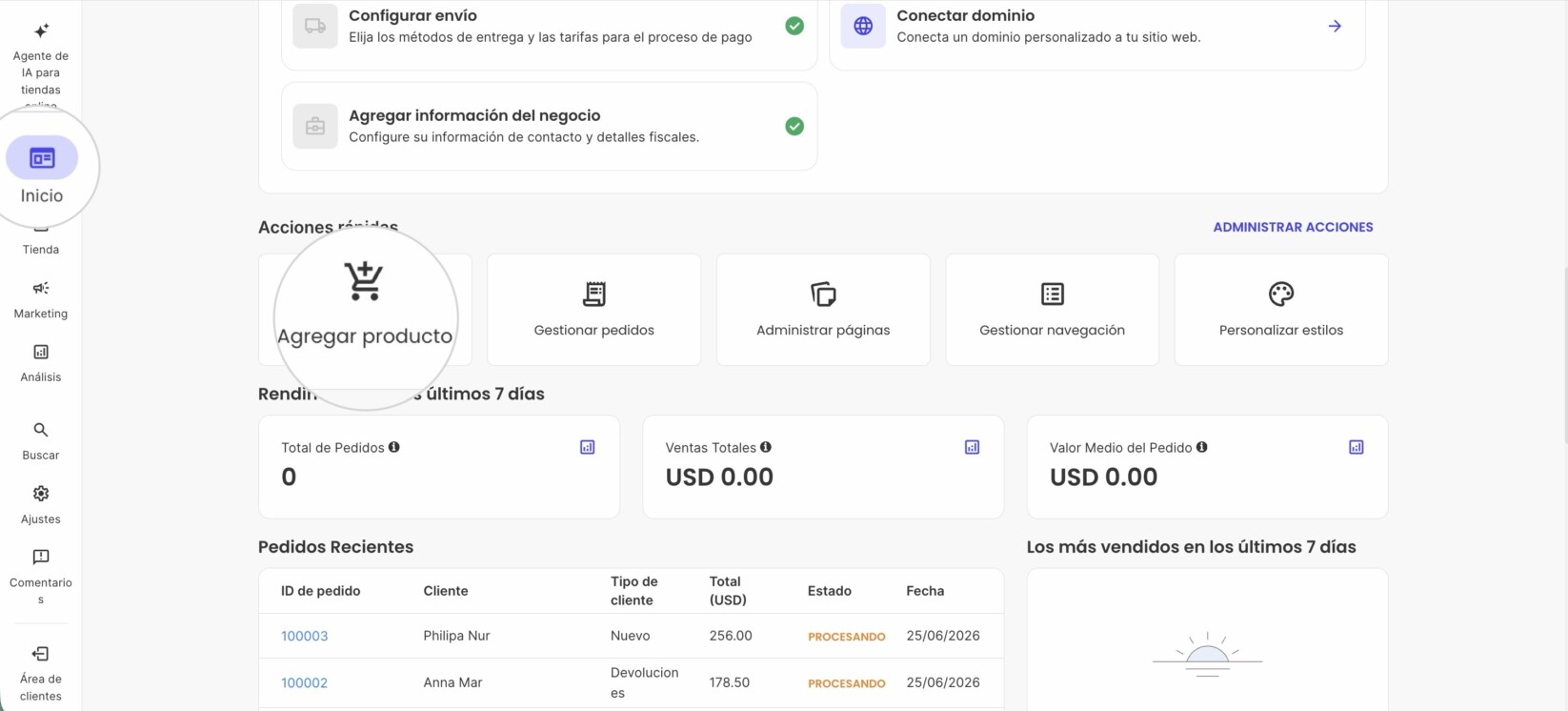Open order 100002

304,682
